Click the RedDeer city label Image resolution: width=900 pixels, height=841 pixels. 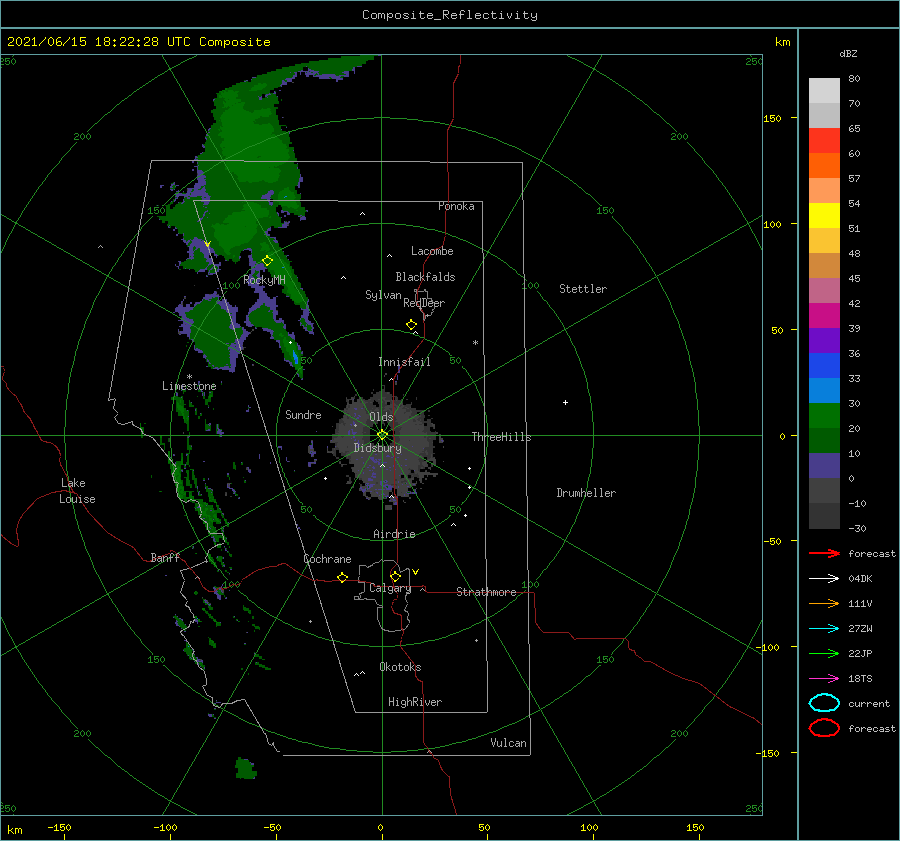(x=424, y=303)
